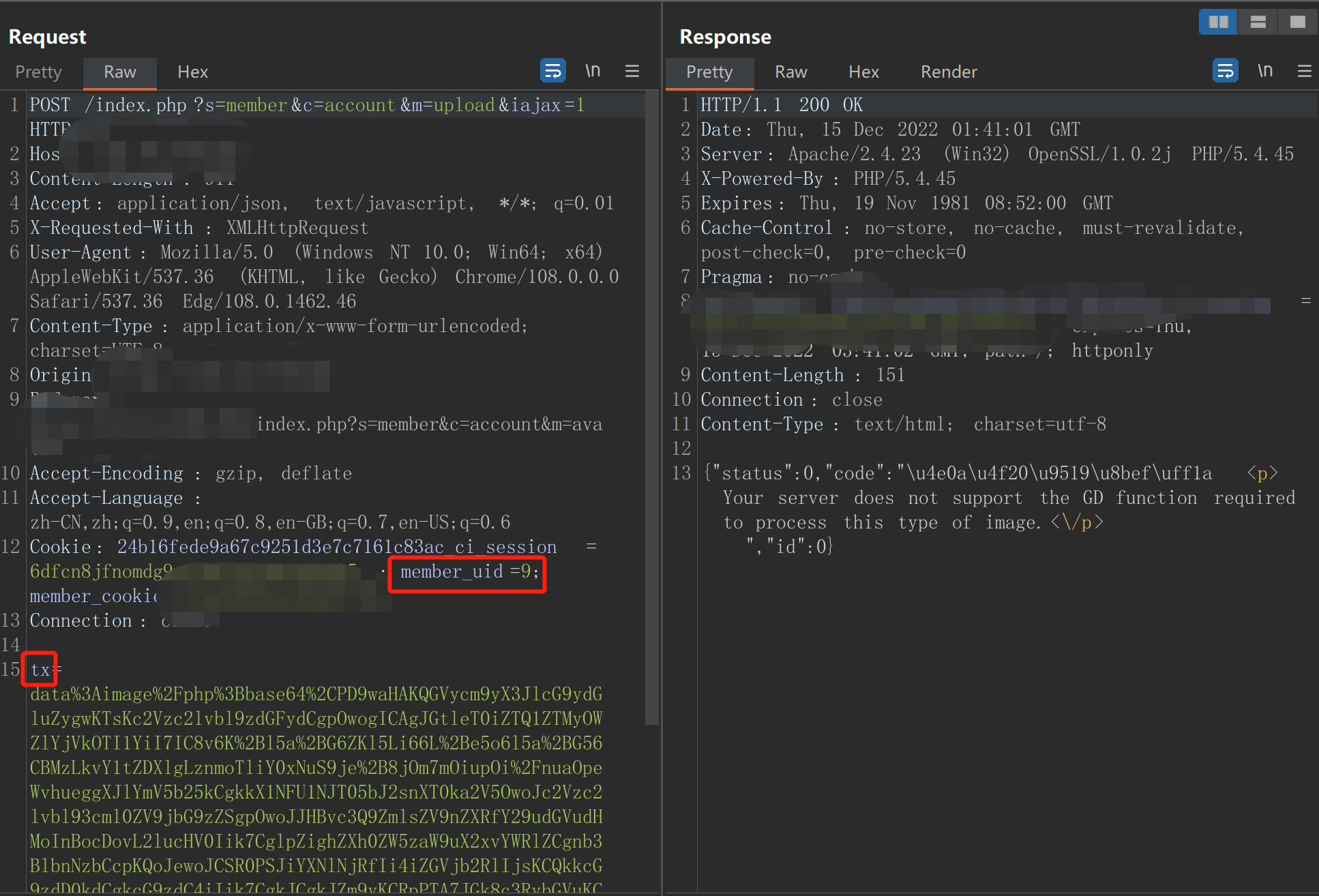This screenshot has width=1319, height=896.
Task: Select combined tabbed layout icon
Action: pyautogui.click(x=1297, y=22)
